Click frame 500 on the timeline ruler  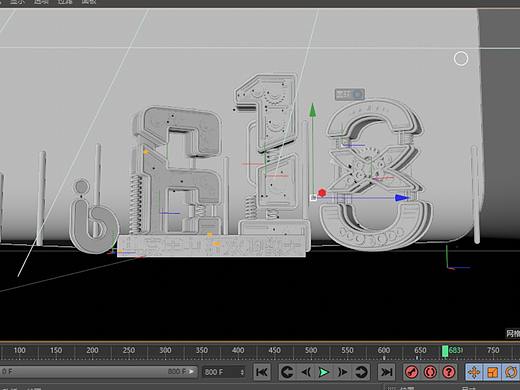311,350
